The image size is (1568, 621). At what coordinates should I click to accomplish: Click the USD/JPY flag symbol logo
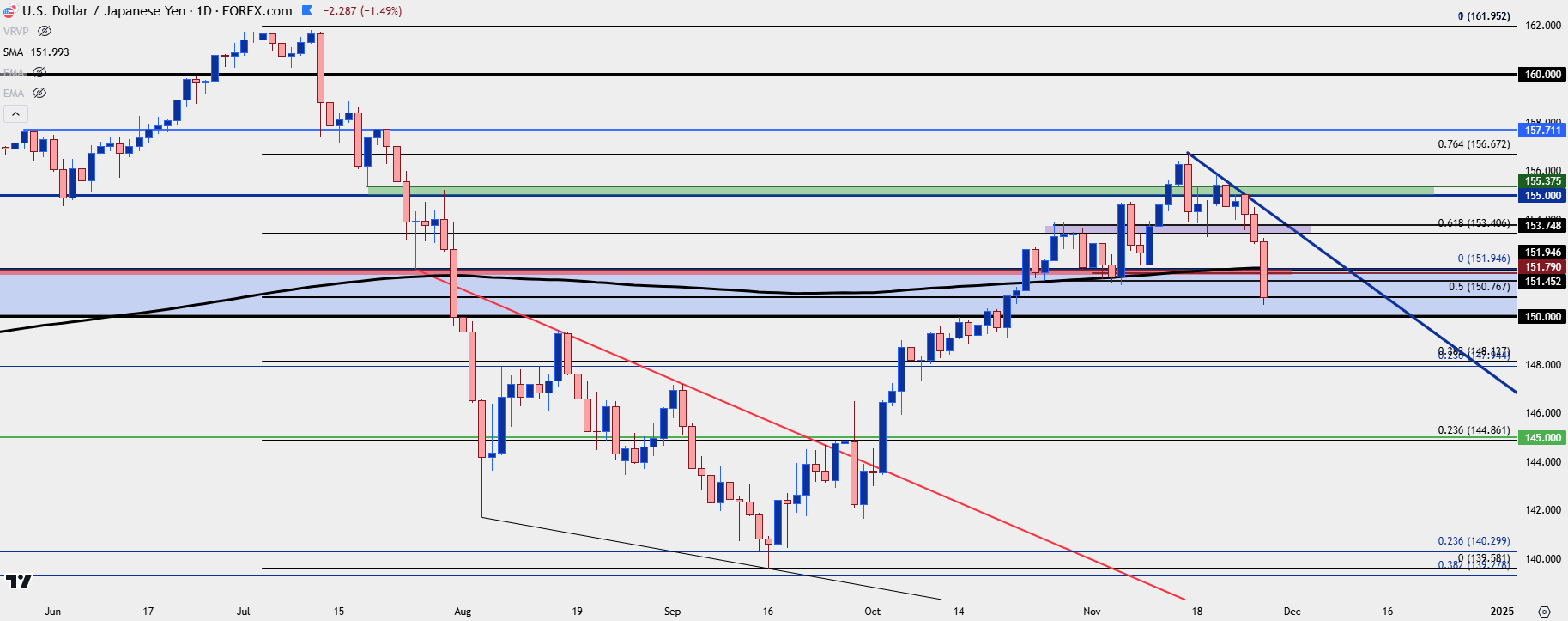(x=9, y=11)
